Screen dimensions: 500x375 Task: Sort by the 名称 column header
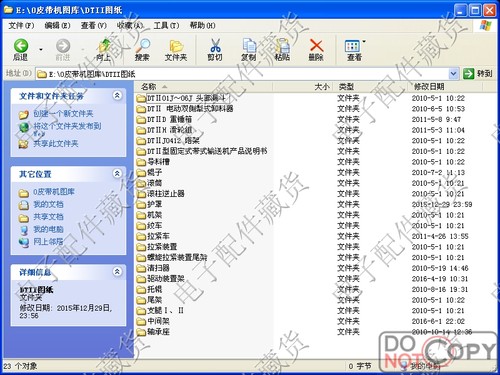[203, 87]
